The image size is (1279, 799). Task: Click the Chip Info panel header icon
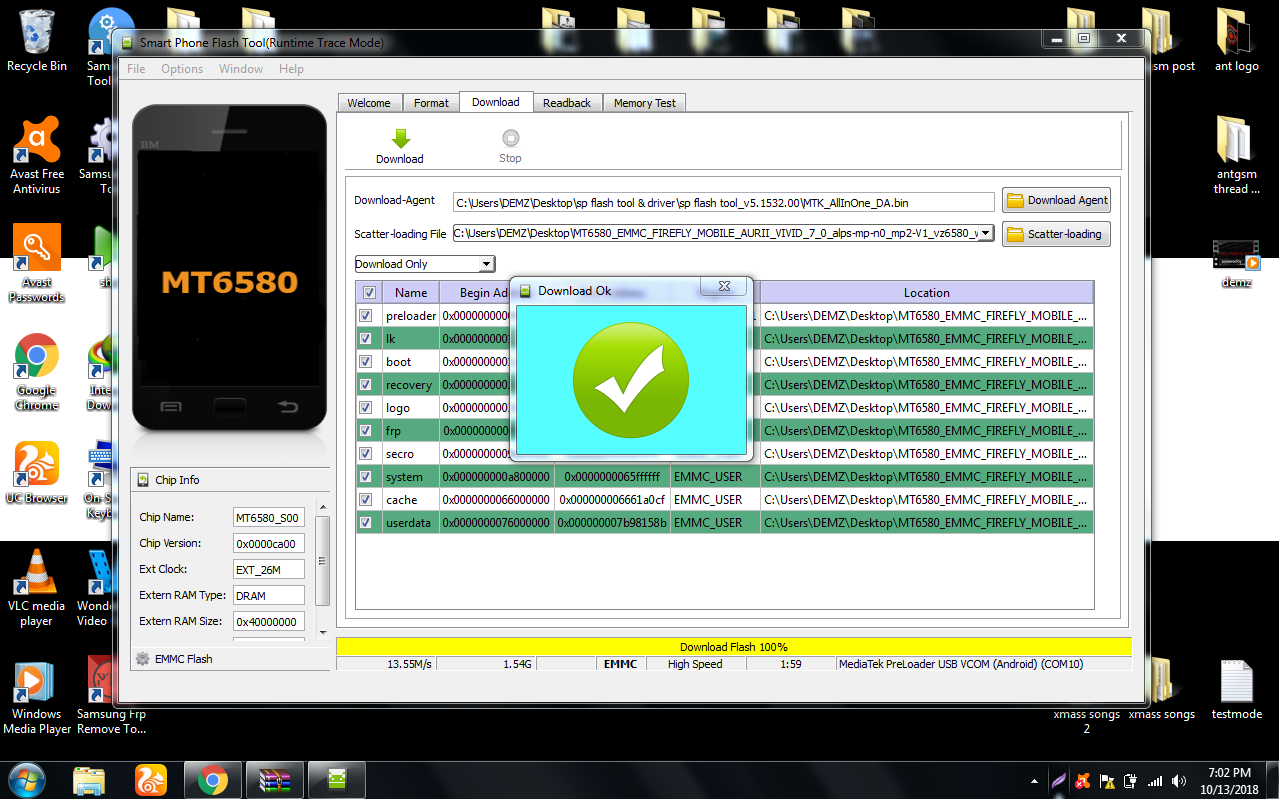click(x=143, y=480)
